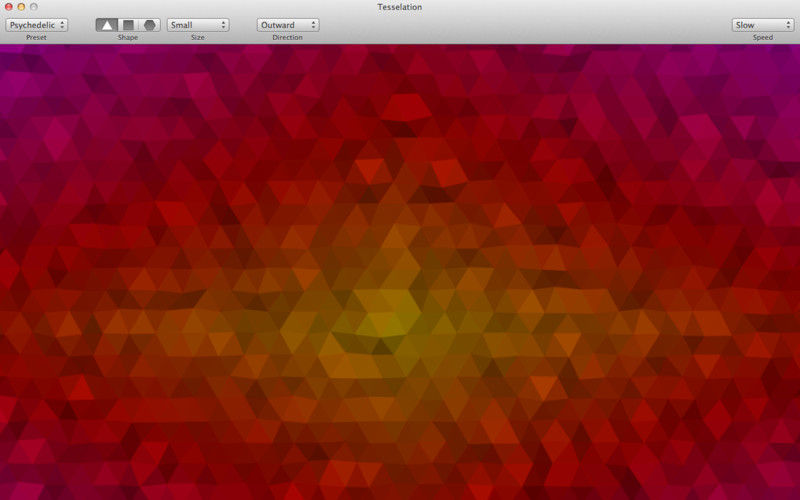Click the Tesselation window title
The height and width of the screenshot is (500, 800).
tap(399, 7)
